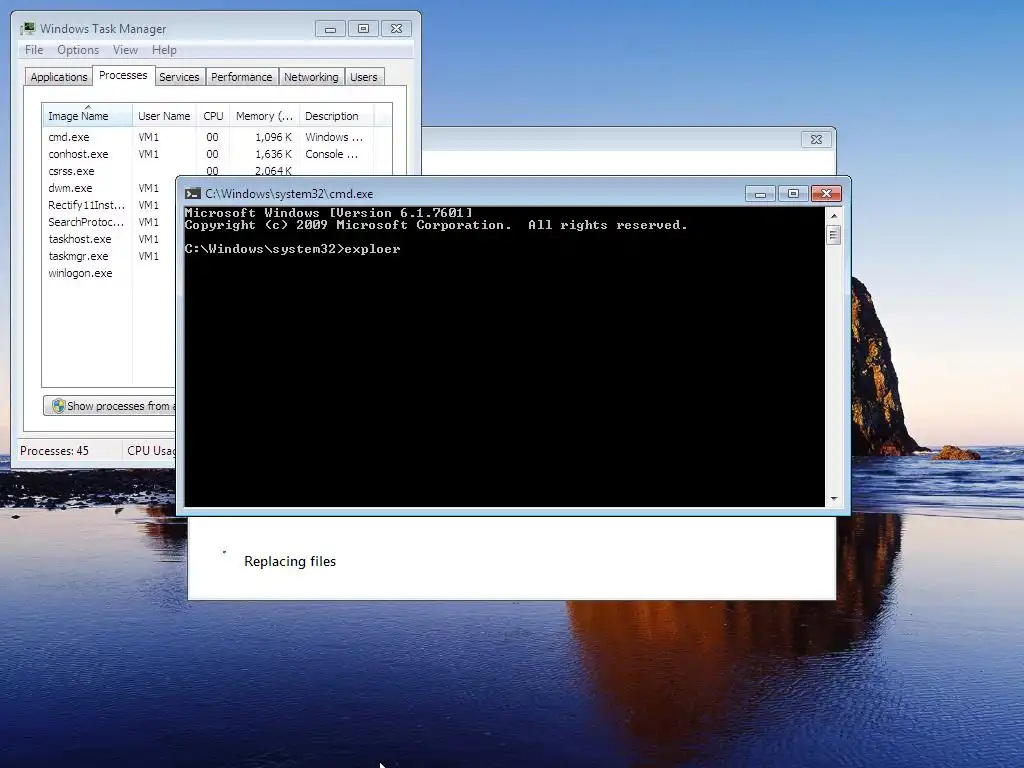Switch to the Services tab

(x=179, y=76)
